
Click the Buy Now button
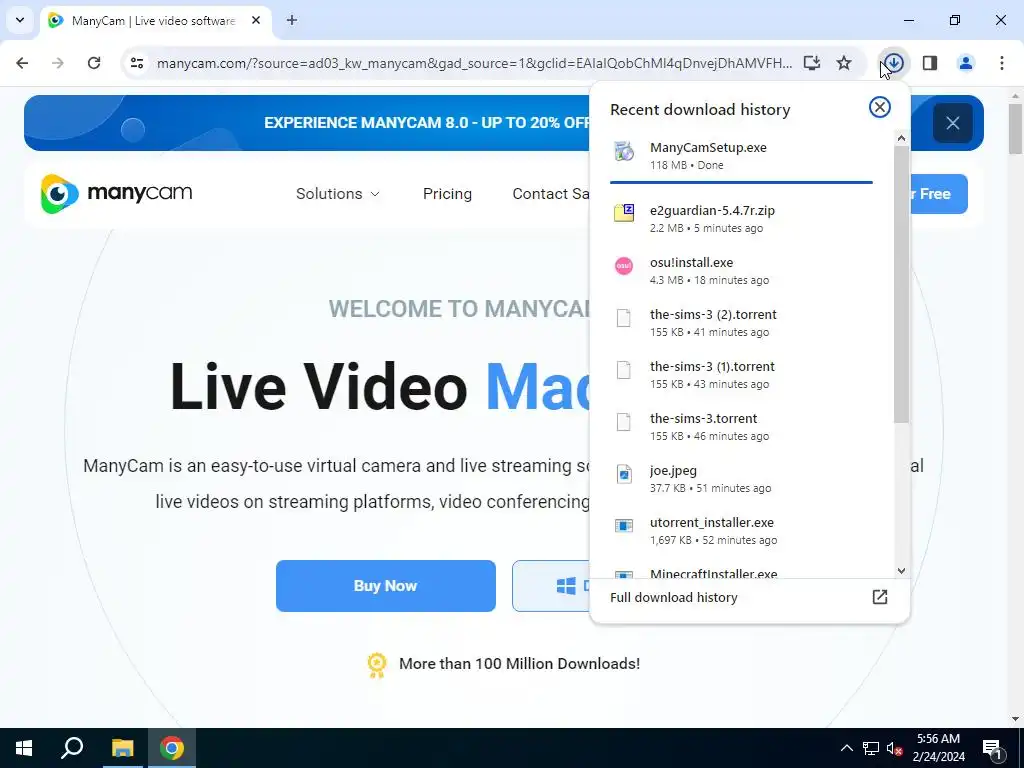[385, 586]
